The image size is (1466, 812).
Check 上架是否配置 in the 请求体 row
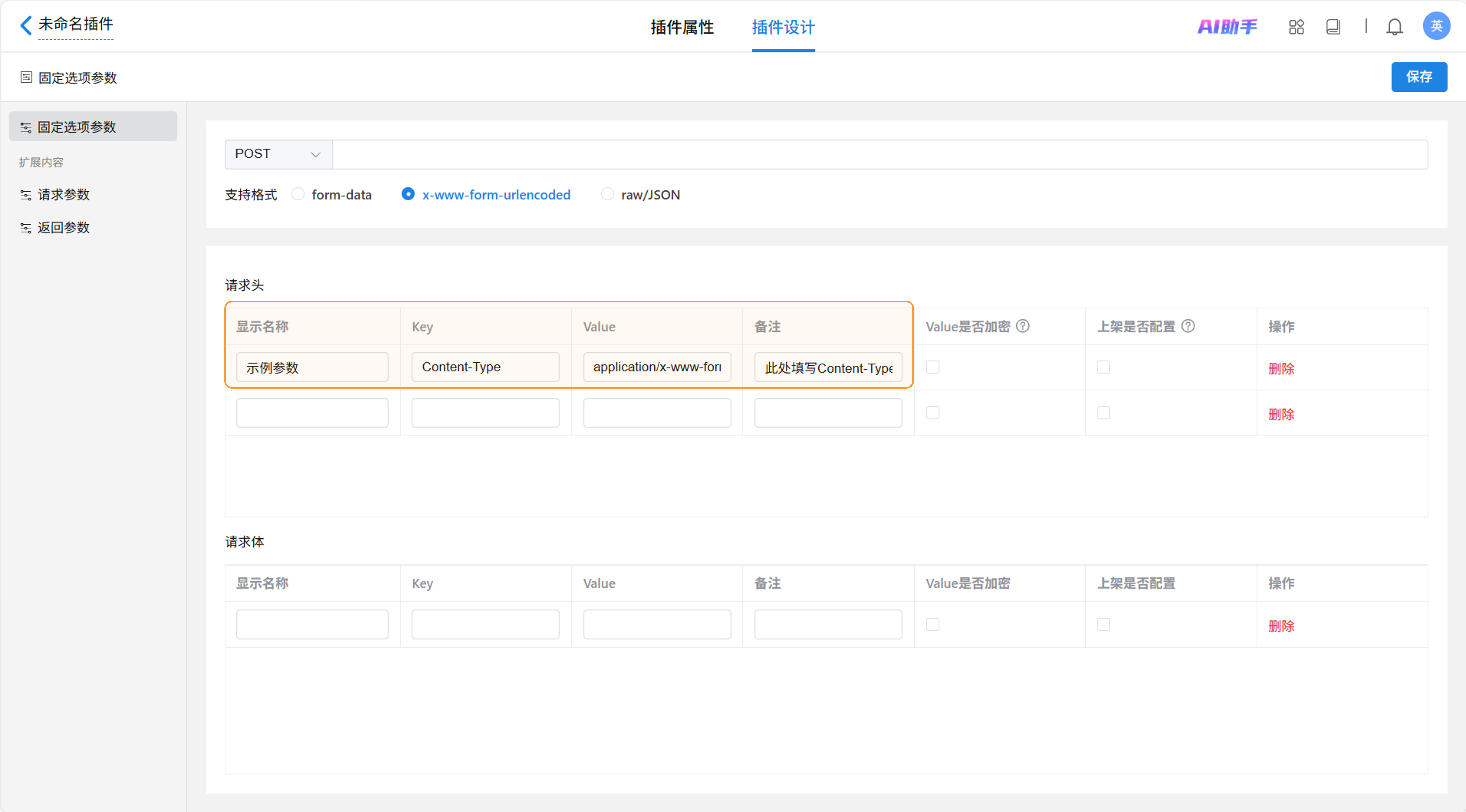tap(1103, 624)
